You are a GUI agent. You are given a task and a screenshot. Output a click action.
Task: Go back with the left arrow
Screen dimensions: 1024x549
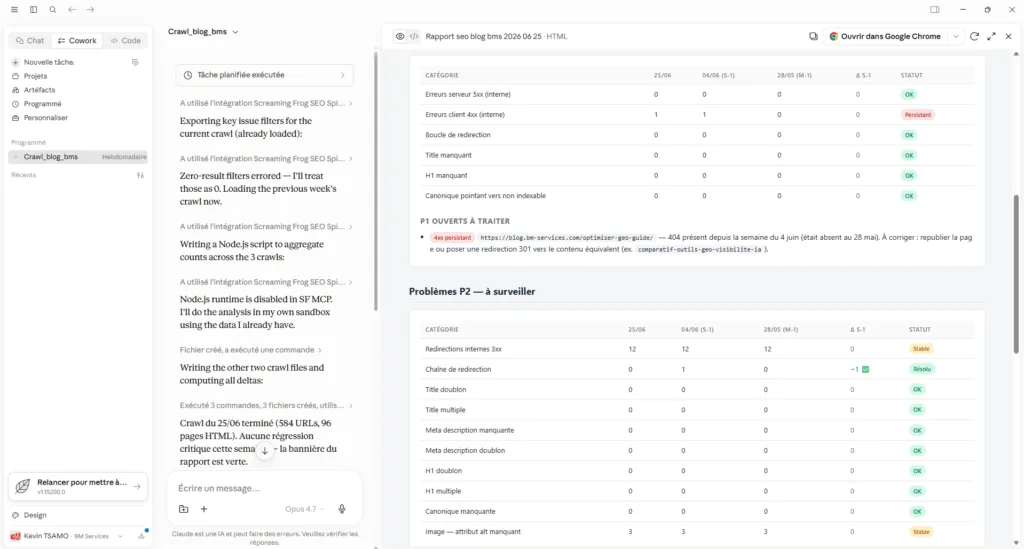(x=72, y=10)
